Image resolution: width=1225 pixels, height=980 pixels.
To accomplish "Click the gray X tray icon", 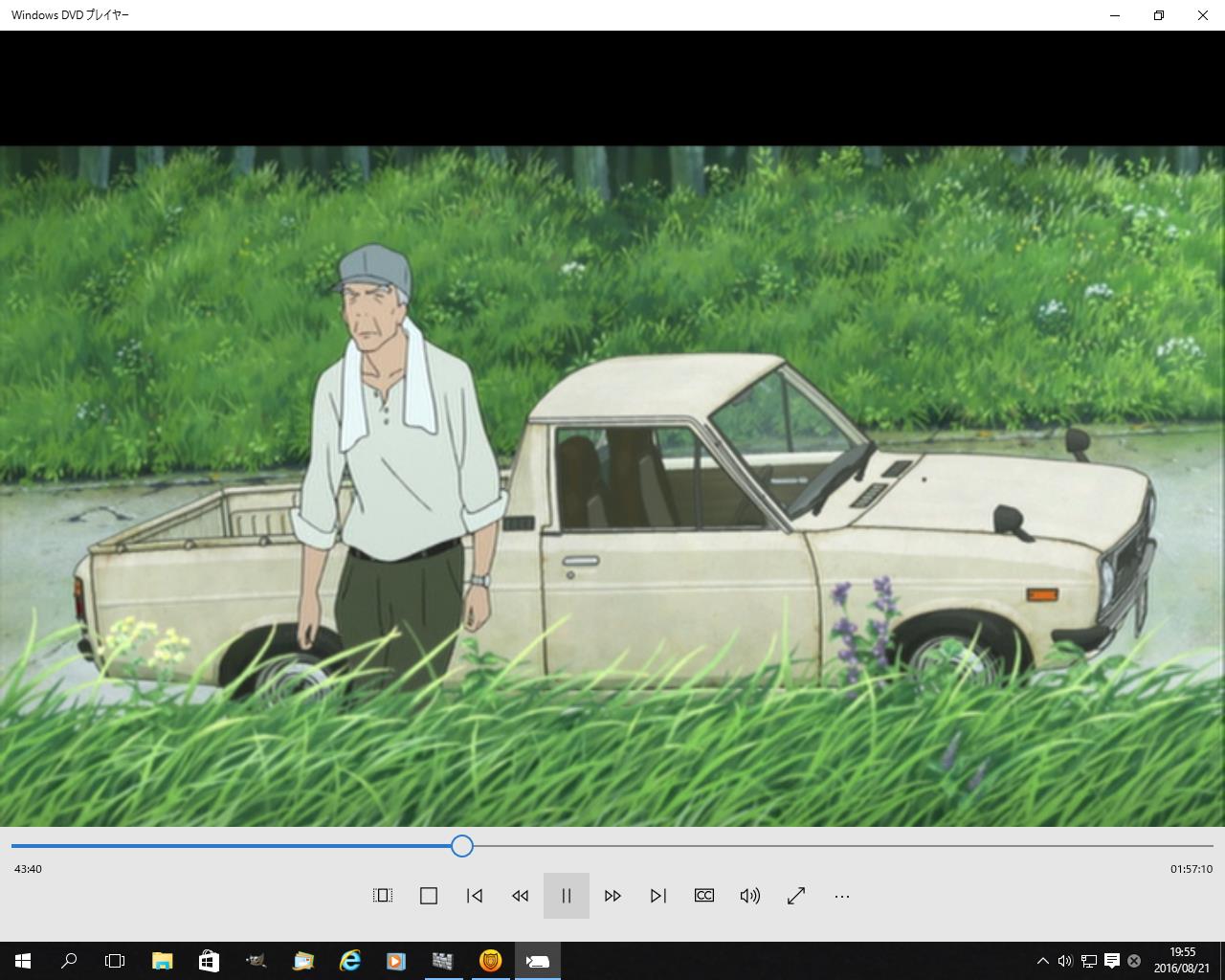I will point(1134,961).
